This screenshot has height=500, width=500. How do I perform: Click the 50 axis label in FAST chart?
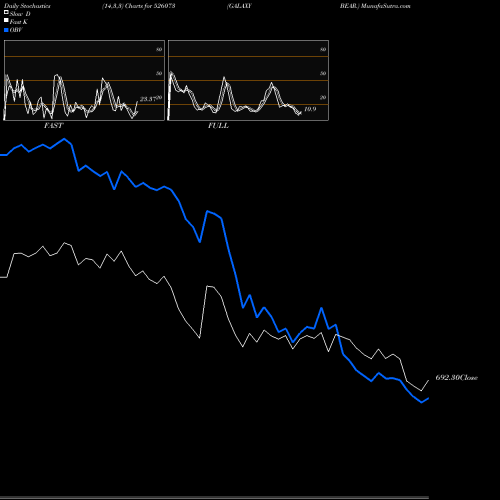coord(159,73)
